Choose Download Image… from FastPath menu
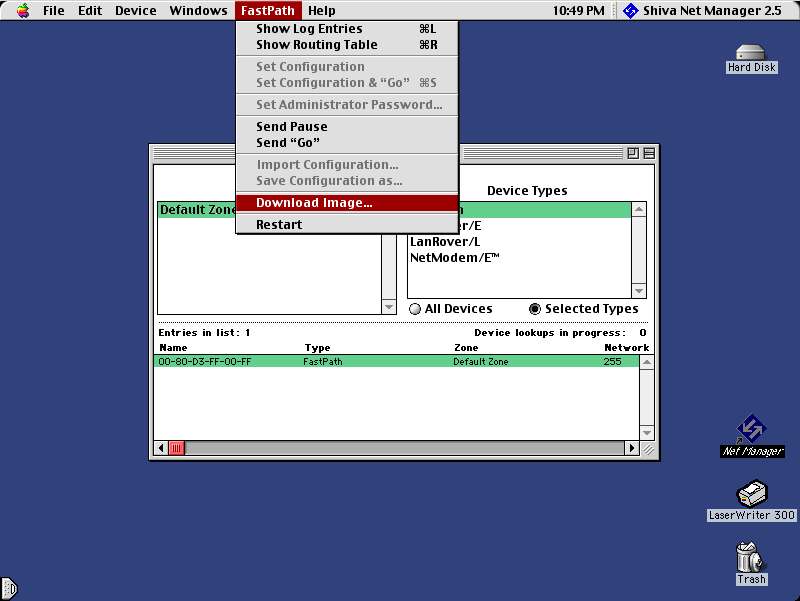Viewport: 800px width, 601px height. (x=314, y=203)
